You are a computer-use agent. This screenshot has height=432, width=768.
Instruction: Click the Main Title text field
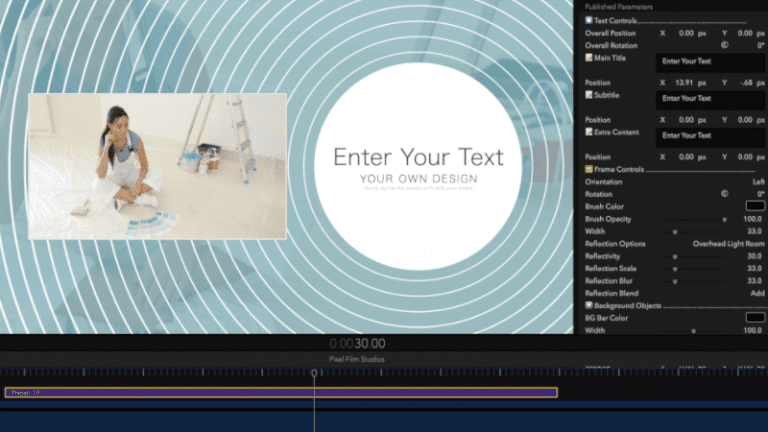710,63
